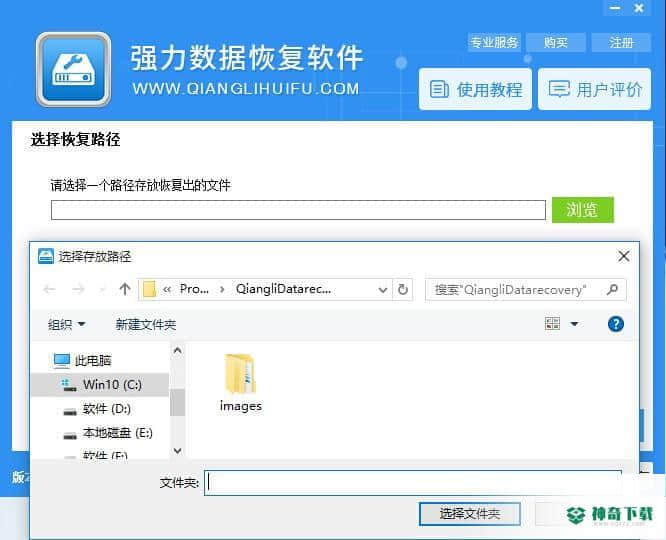
Task: Open the 专业服务 tab
Action: (494, 42)
